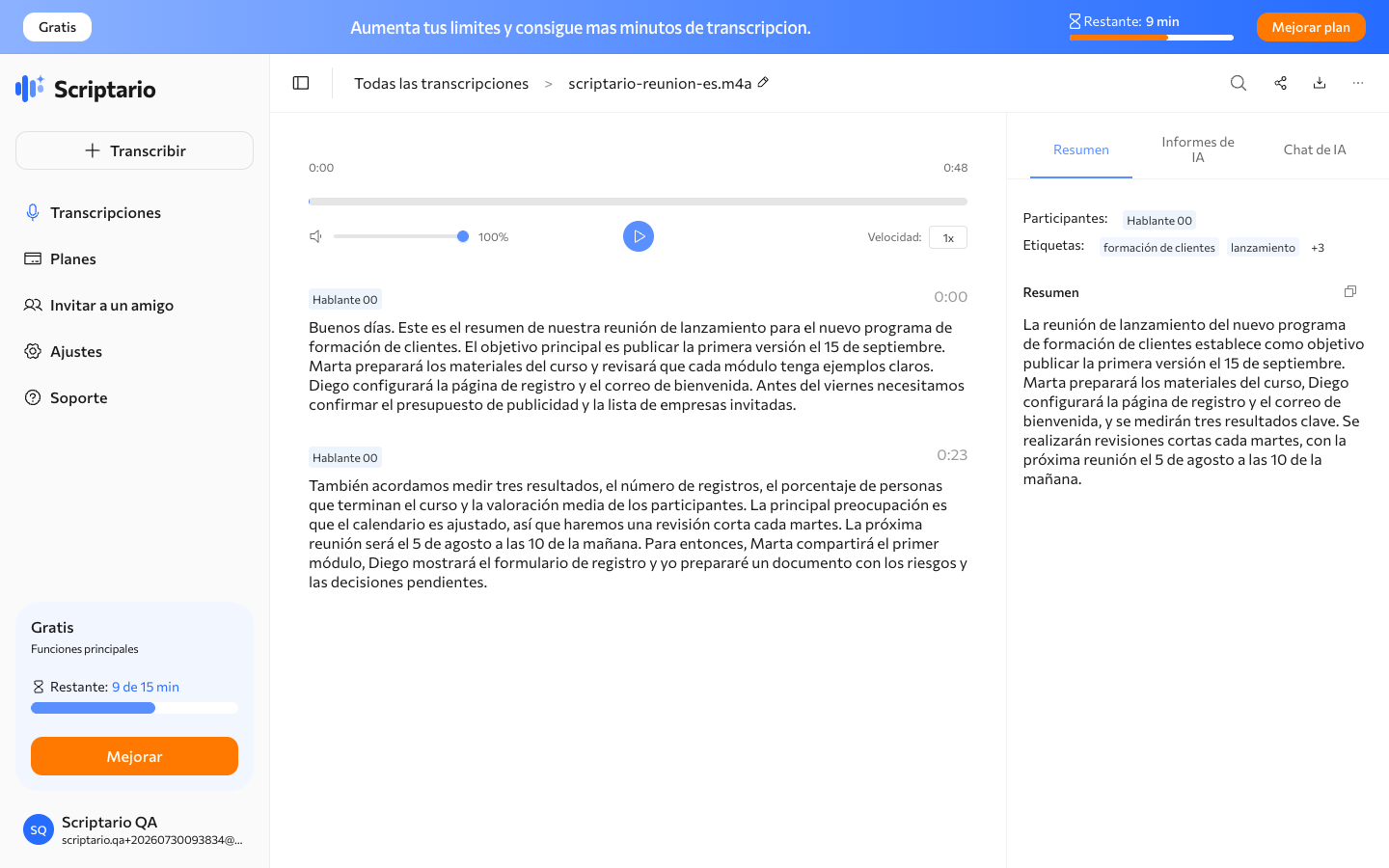Click the share icon in header

(x=1280, y=83)
